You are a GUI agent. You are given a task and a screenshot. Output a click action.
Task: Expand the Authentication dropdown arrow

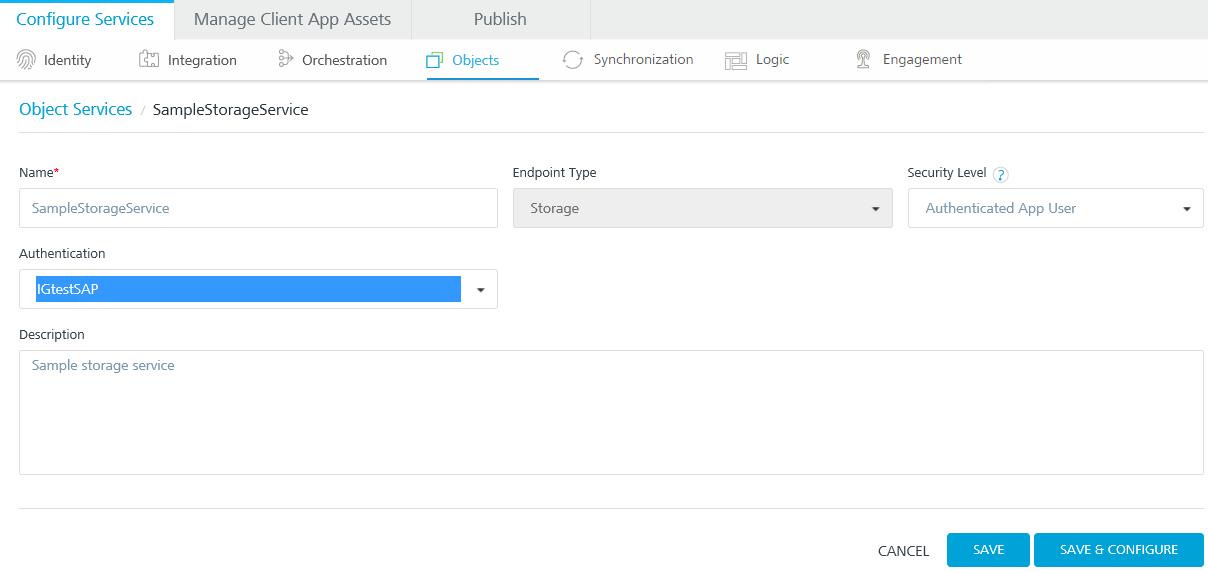click(x=480, y=290)
